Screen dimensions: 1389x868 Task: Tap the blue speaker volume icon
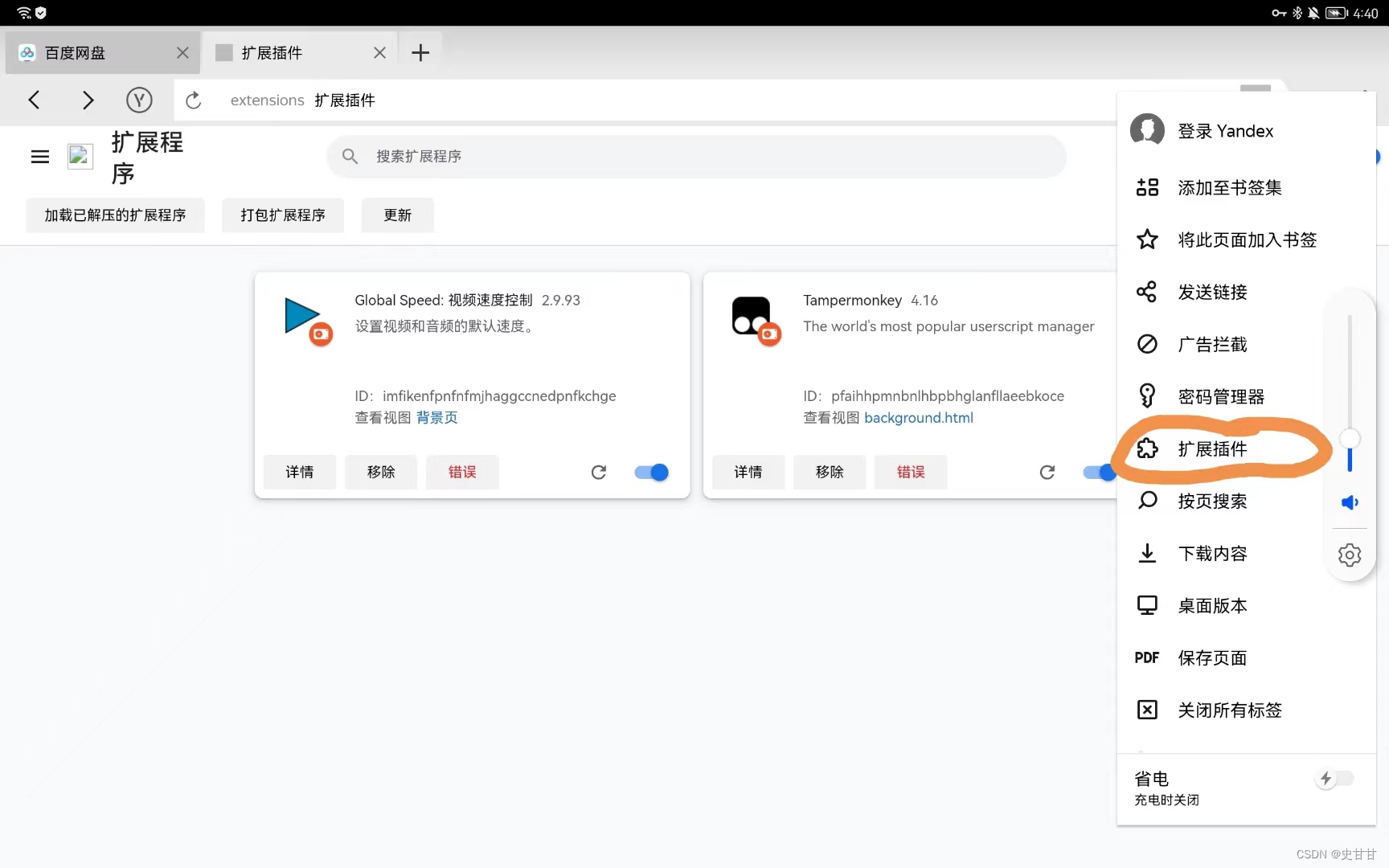click(1350, 502)
